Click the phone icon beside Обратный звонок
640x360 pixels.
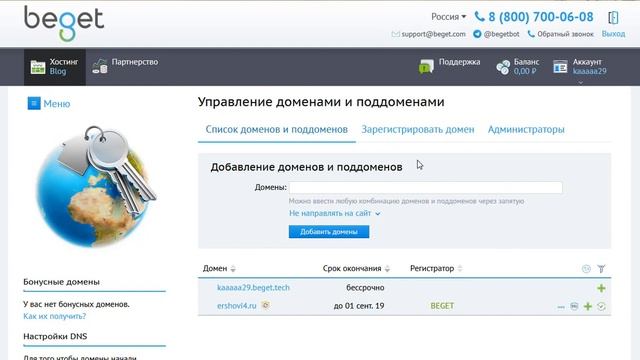531,34
